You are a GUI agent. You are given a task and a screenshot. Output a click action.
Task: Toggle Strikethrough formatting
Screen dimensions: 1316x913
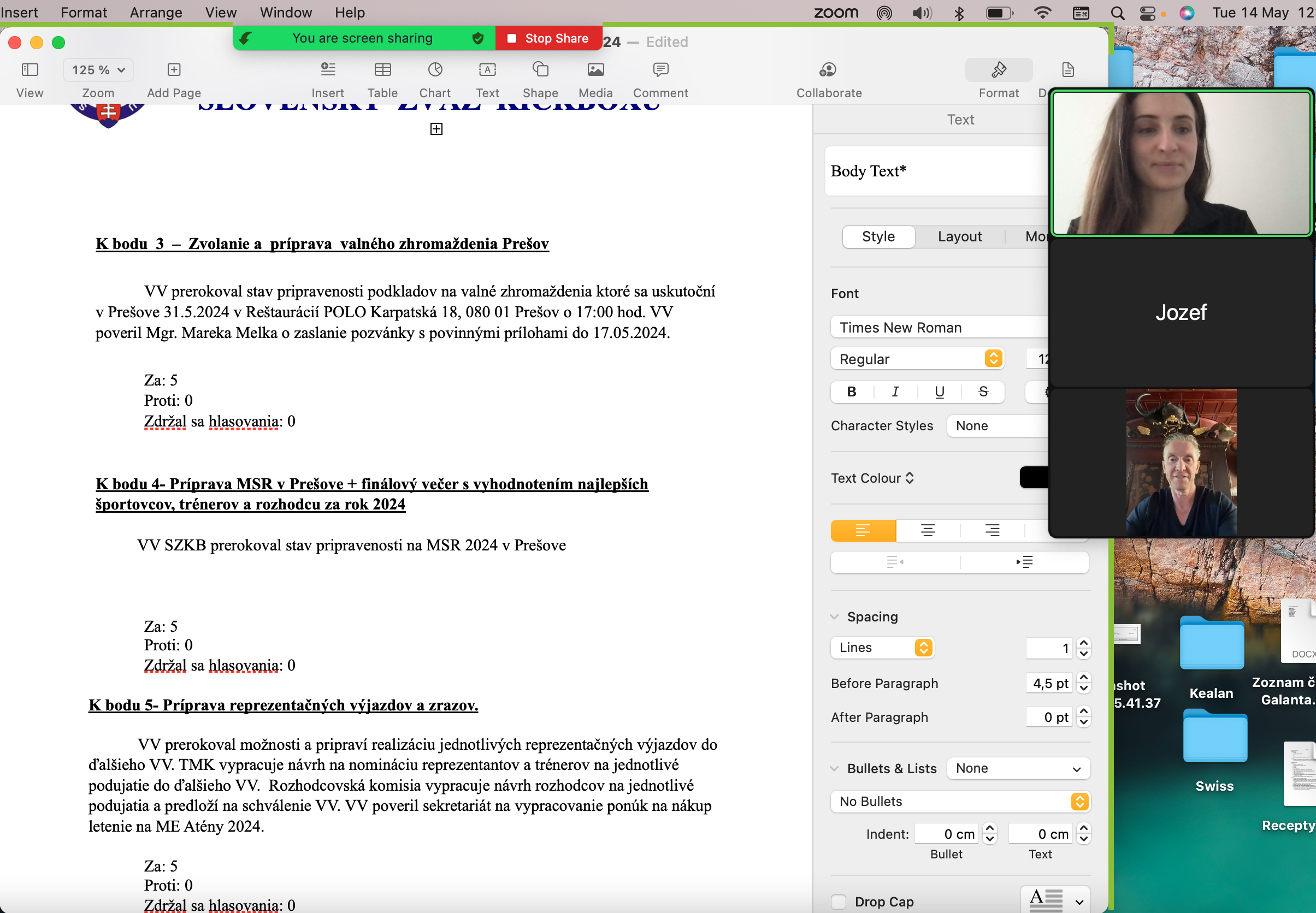(983, 392)
